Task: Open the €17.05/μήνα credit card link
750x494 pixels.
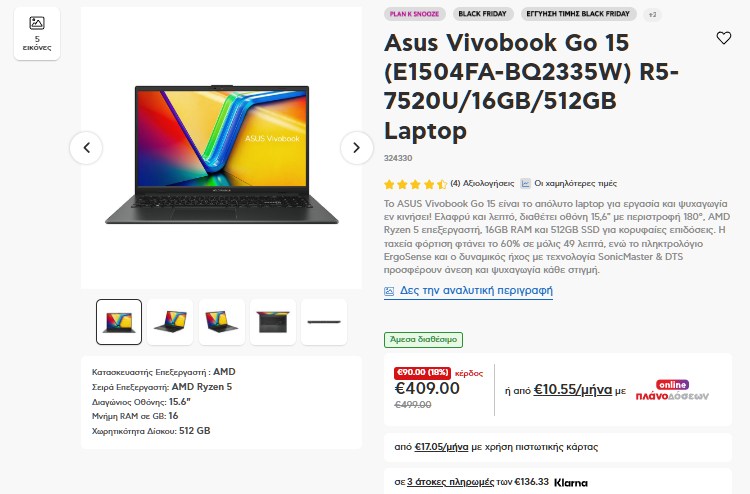Action: (441, 447)
